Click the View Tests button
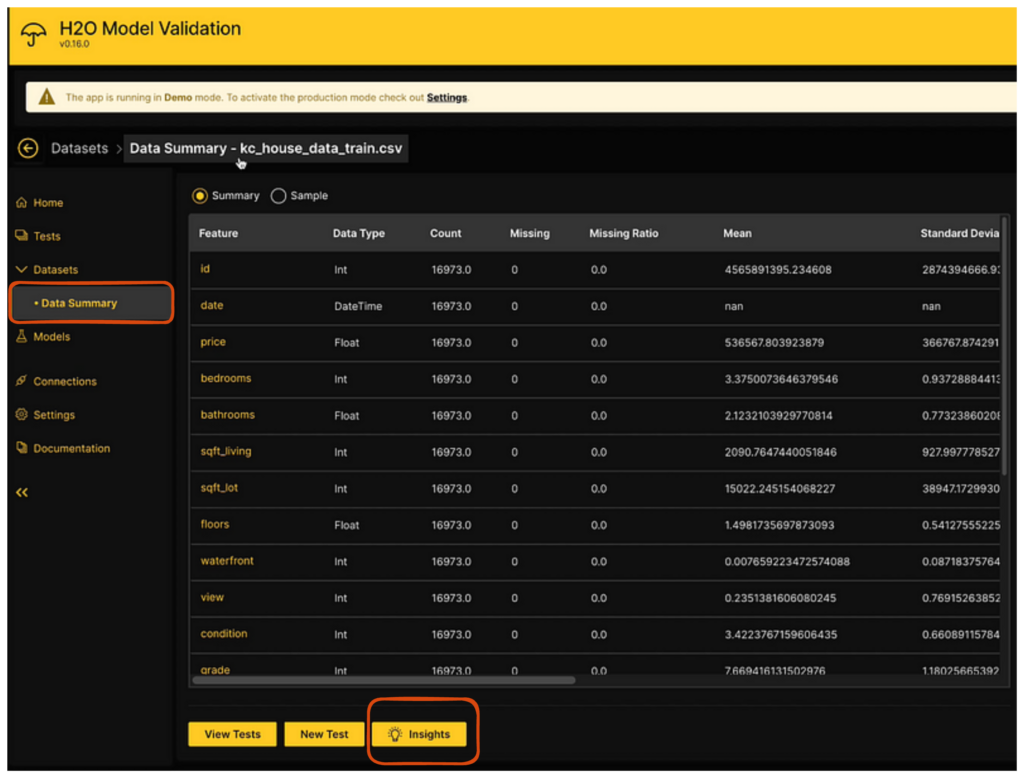The image size is (1024, 778). [x=232, y=734]
